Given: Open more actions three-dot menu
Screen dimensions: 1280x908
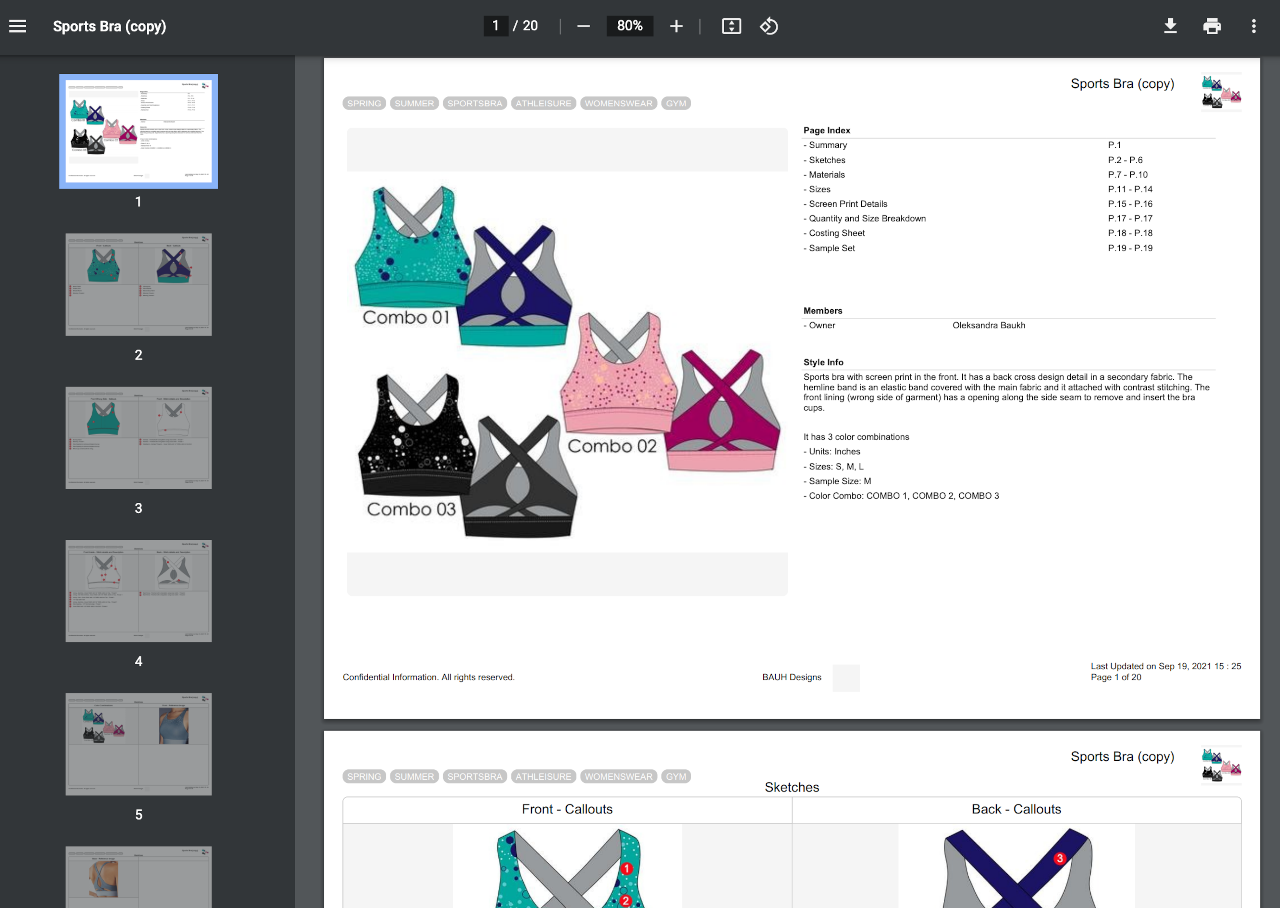Looking at the screenshot, I should 1254,26.
